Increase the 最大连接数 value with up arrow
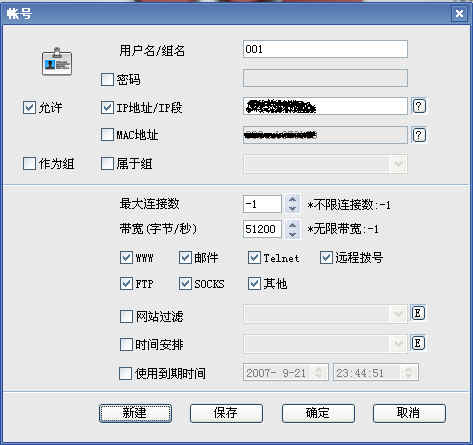 click(x=292, y=199)
